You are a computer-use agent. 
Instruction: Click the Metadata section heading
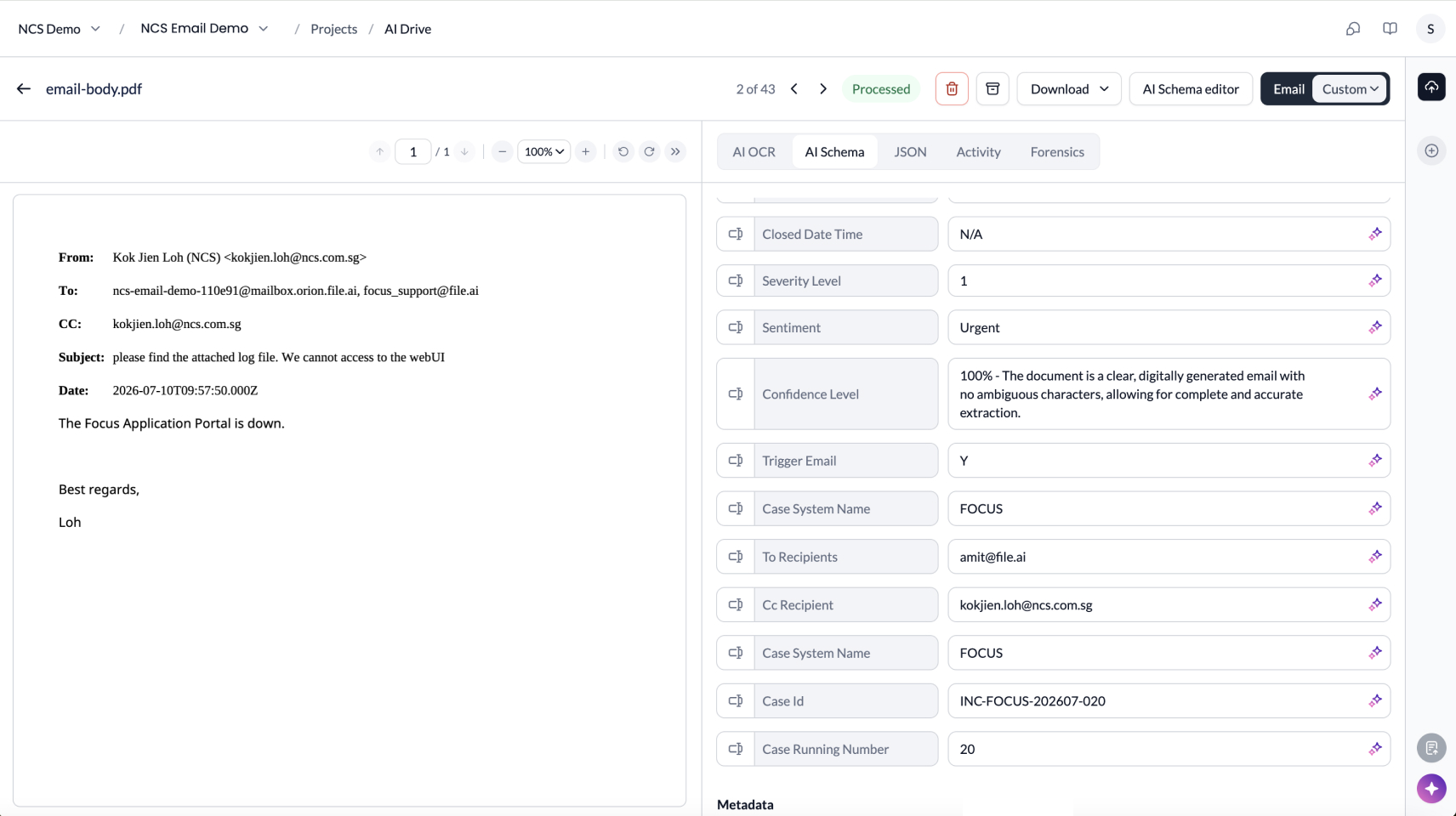745,804
